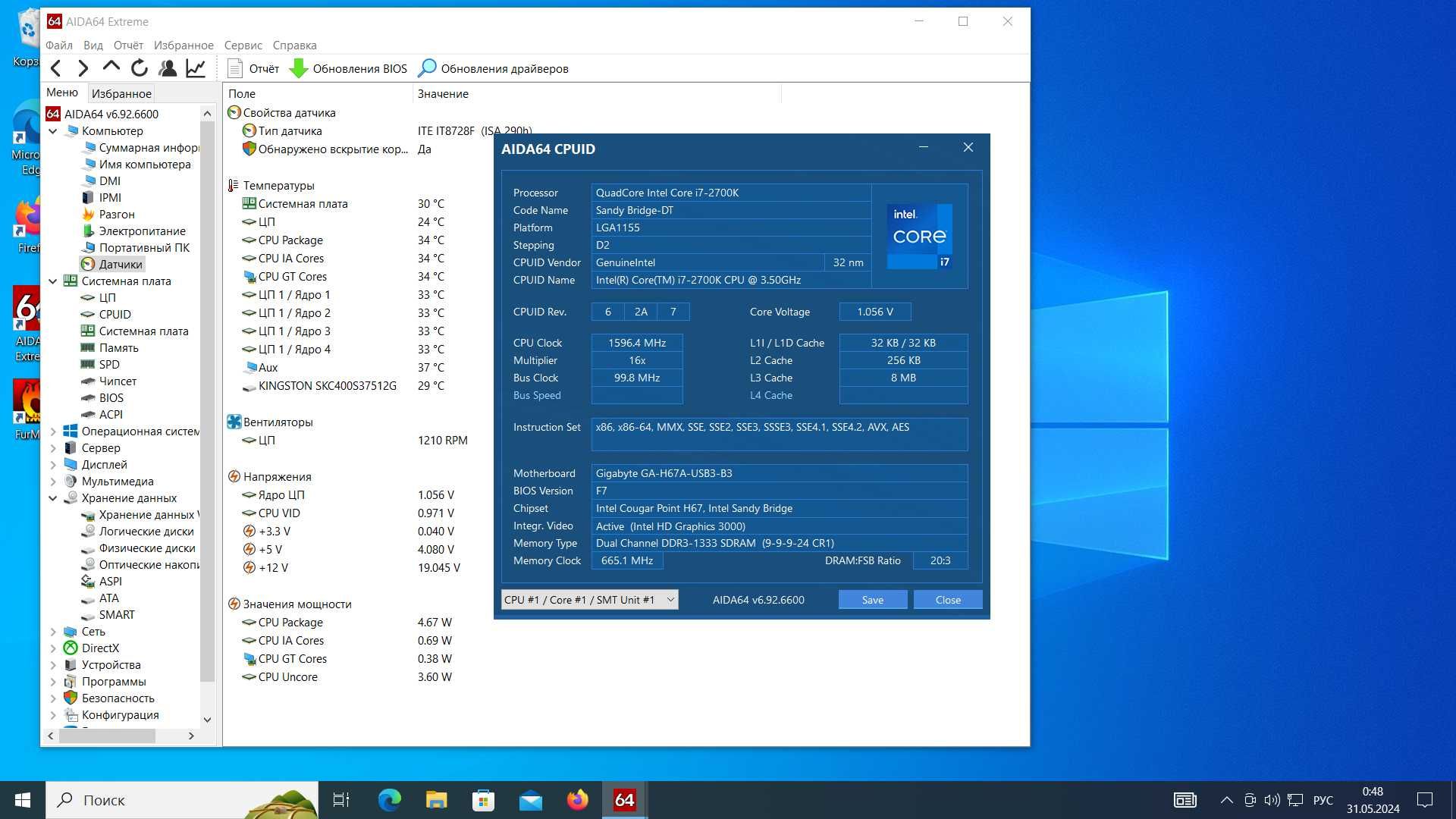Screen dimensions: 1456x819
Task: Open the Справка menu
Action: pyautogui.click(x=294, y=45)
